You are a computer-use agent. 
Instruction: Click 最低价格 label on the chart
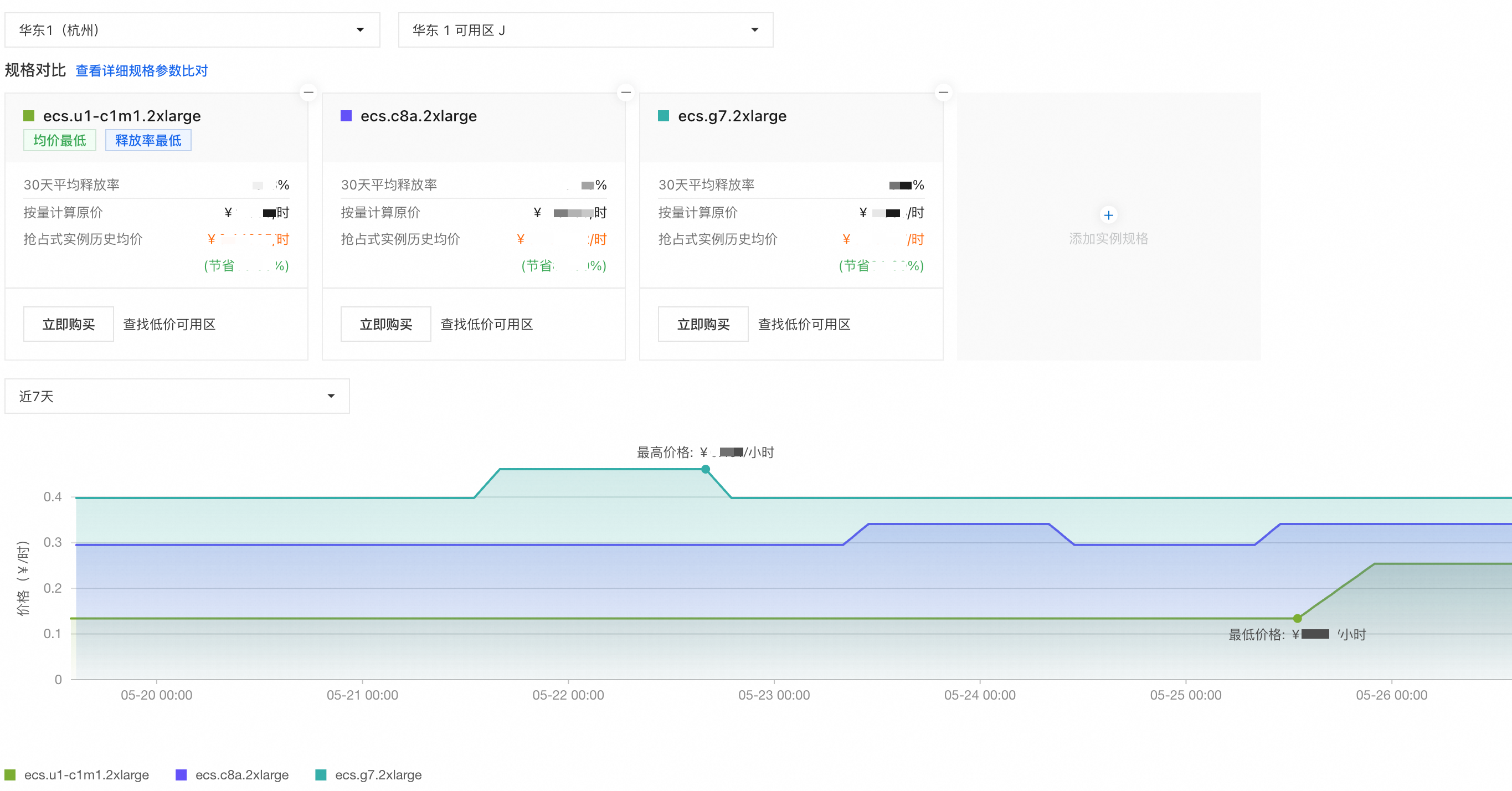pyautogui.click(x=1297, y=634)
